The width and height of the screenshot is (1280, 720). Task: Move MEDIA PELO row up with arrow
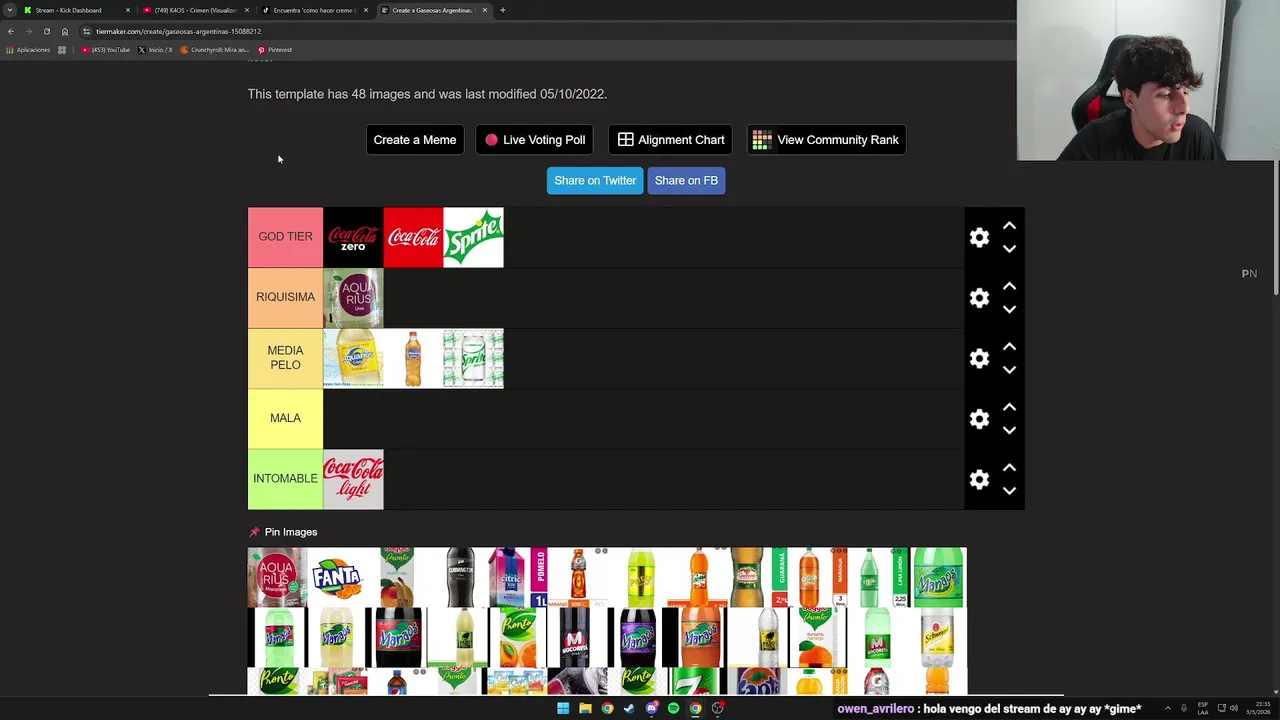tap(1009, 346)
